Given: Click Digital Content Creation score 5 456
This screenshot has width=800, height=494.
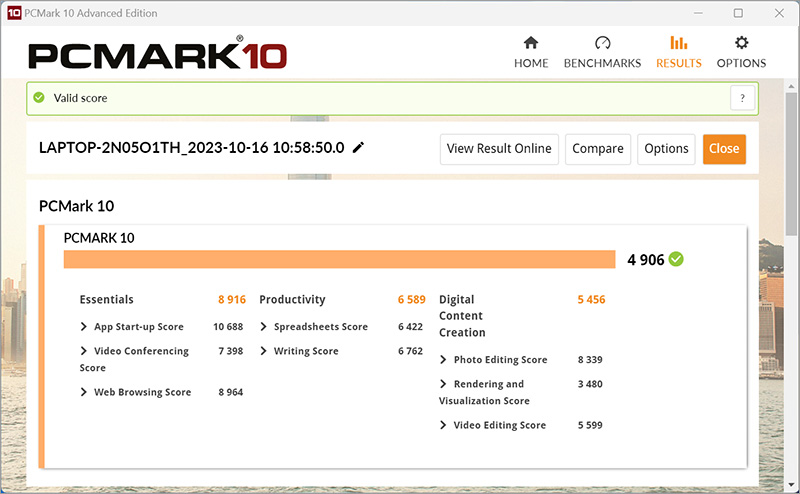Looking at the screenshot, I should pos(591,300).
